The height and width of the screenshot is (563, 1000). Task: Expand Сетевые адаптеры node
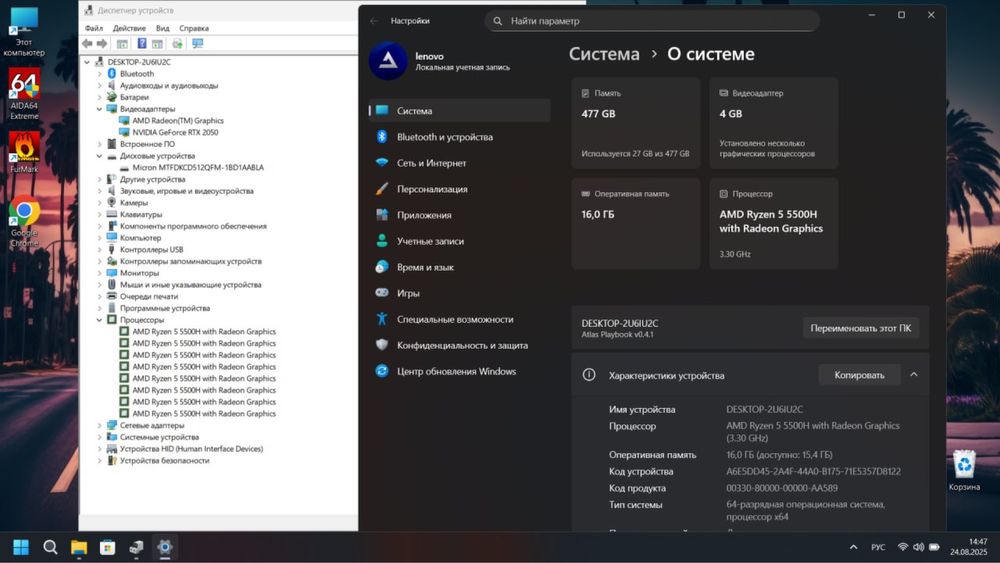click(x=99, y=425)
